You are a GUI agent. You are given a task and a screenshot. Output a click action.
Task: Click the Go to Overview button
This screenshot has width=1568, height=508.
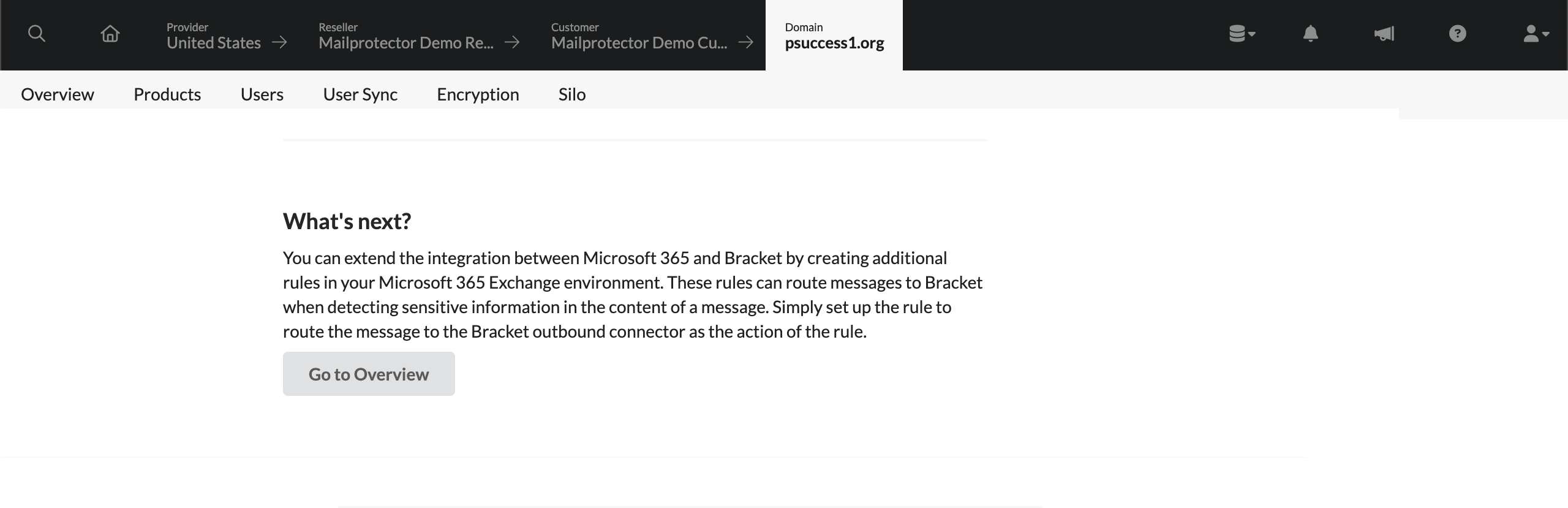coord(369,374)
